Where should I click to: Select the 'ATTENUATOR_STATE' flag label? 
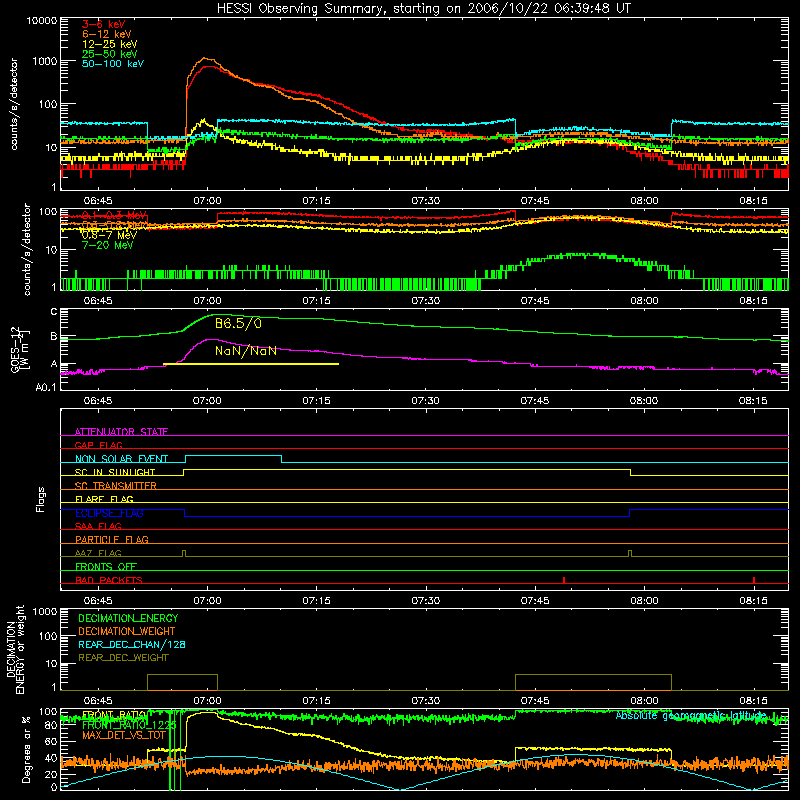[121, 432]
